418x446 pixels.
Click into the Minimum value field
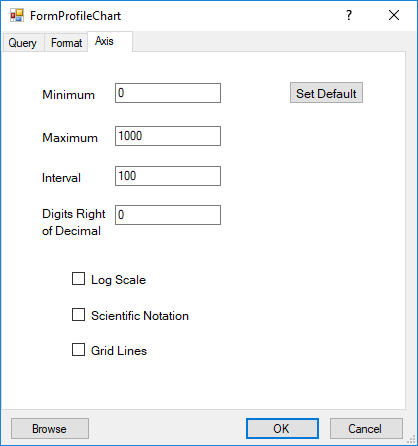pyautogui.click(x=168, y=93)
